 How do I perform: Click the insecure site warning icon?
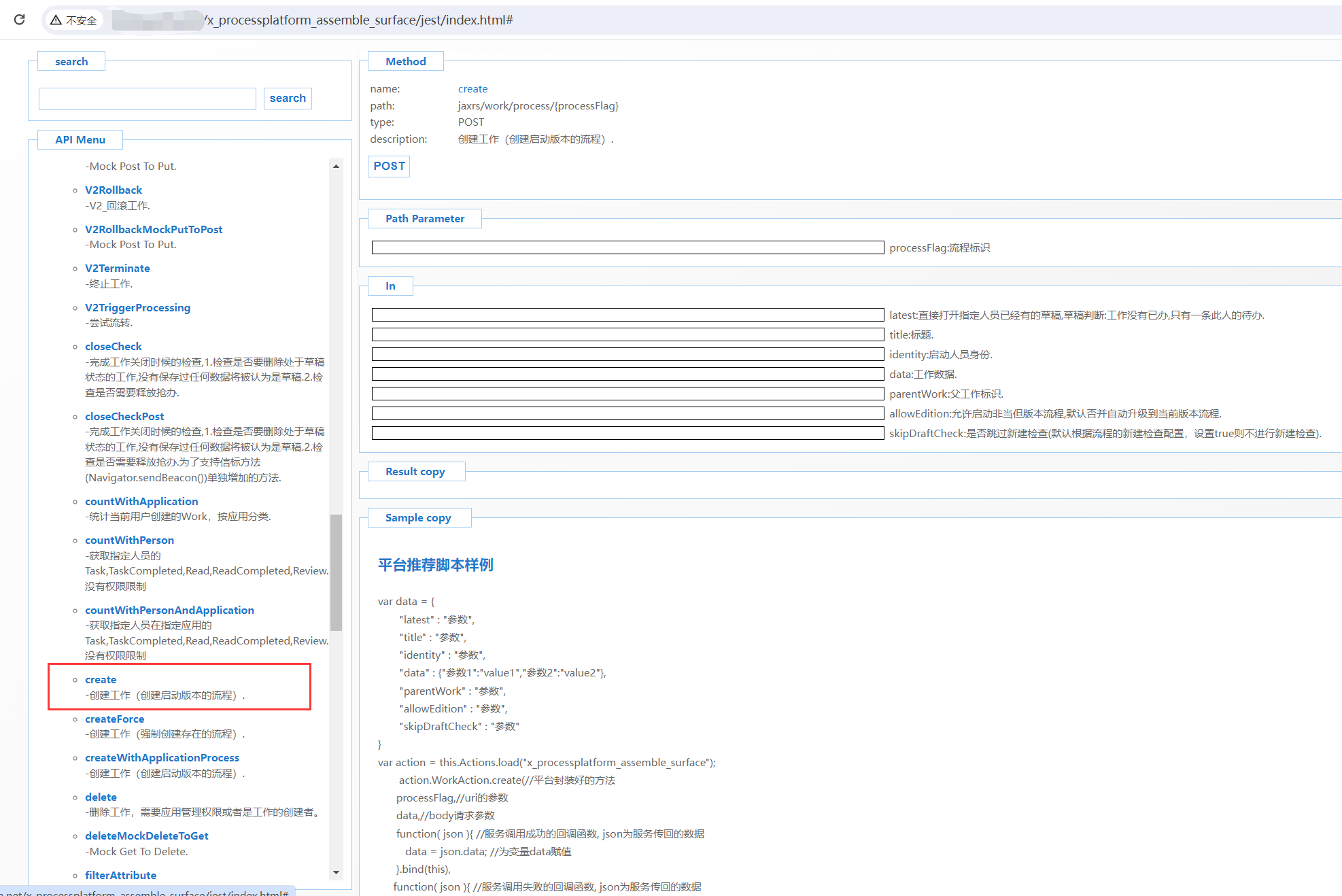click(56, 20)
